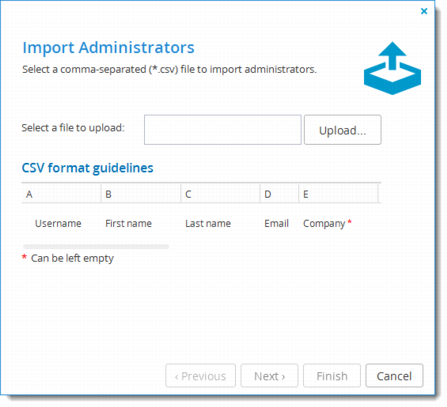Cancel the import wizard

(394, 376)
